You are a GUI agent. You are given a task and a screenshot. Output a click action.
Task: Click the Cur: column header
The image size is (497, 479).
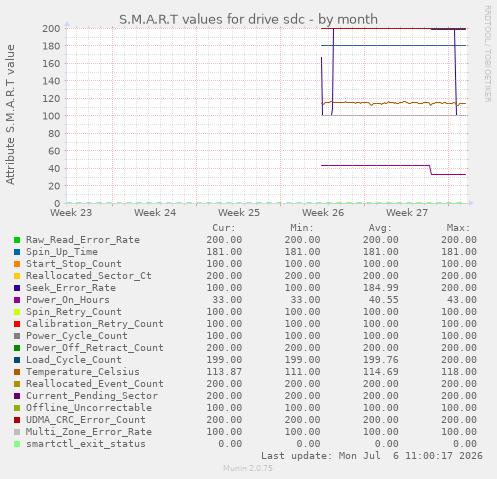224,228
